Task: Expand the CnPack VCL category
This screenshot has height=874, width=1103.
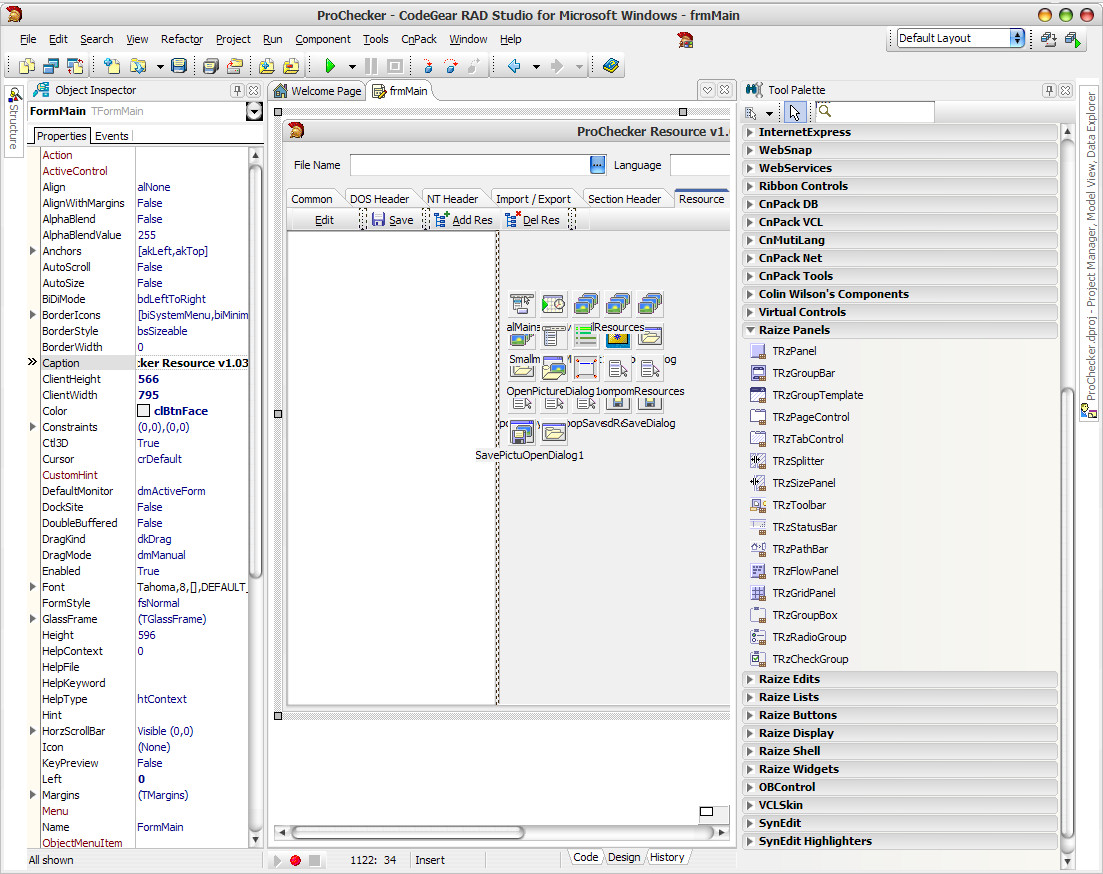Action: [750, 222]
